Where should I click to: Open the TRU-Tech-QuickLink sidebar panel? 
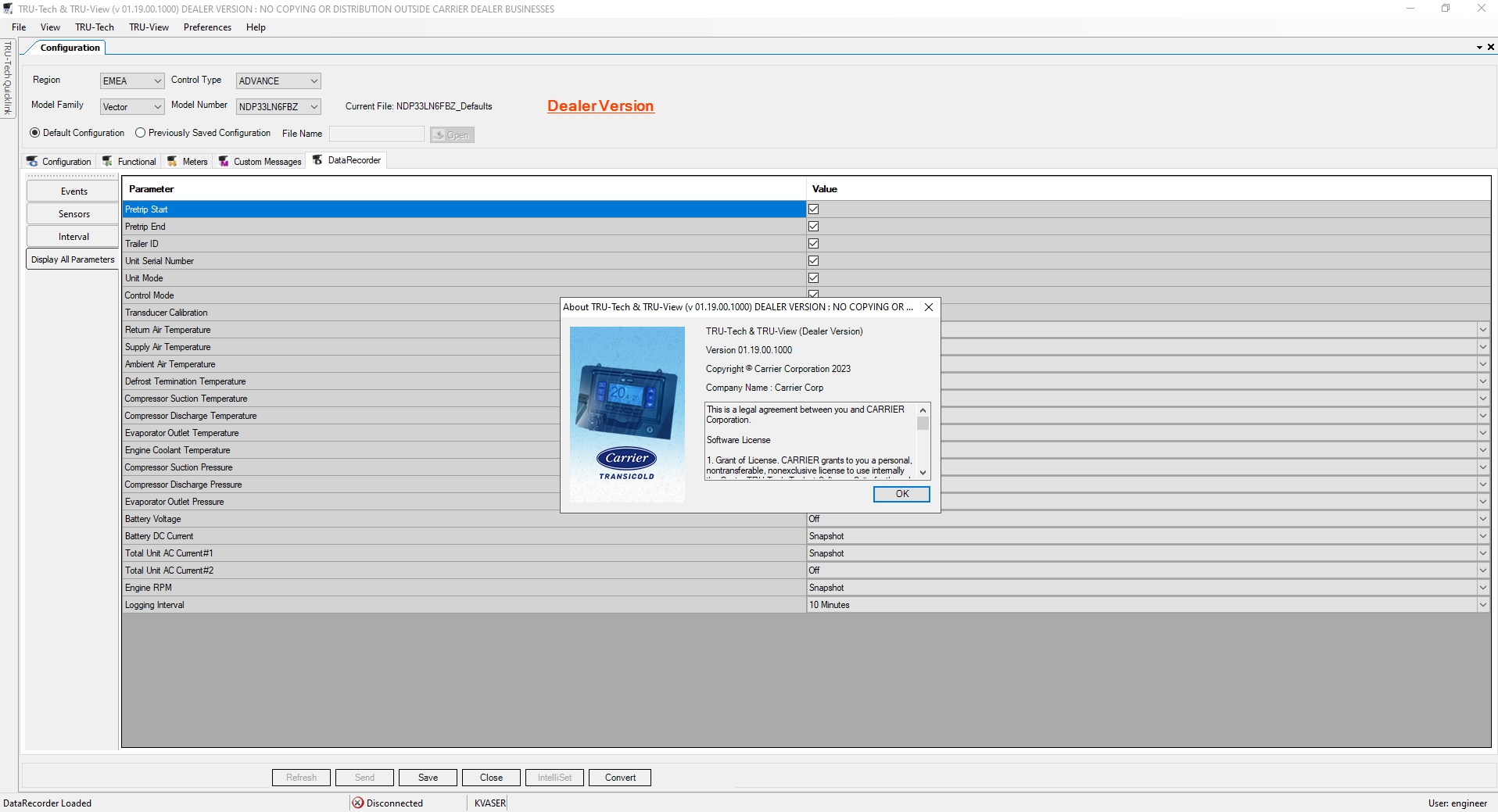(7, 78)
